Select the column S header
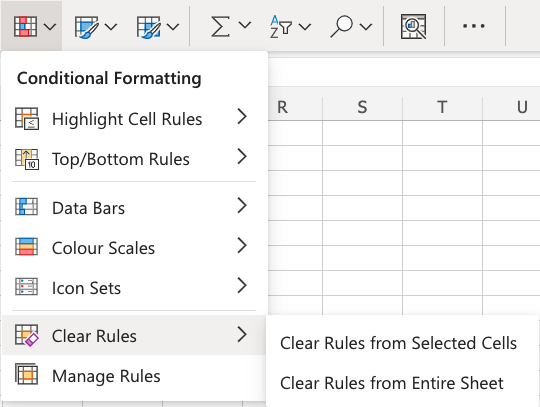 coord(362,107)
